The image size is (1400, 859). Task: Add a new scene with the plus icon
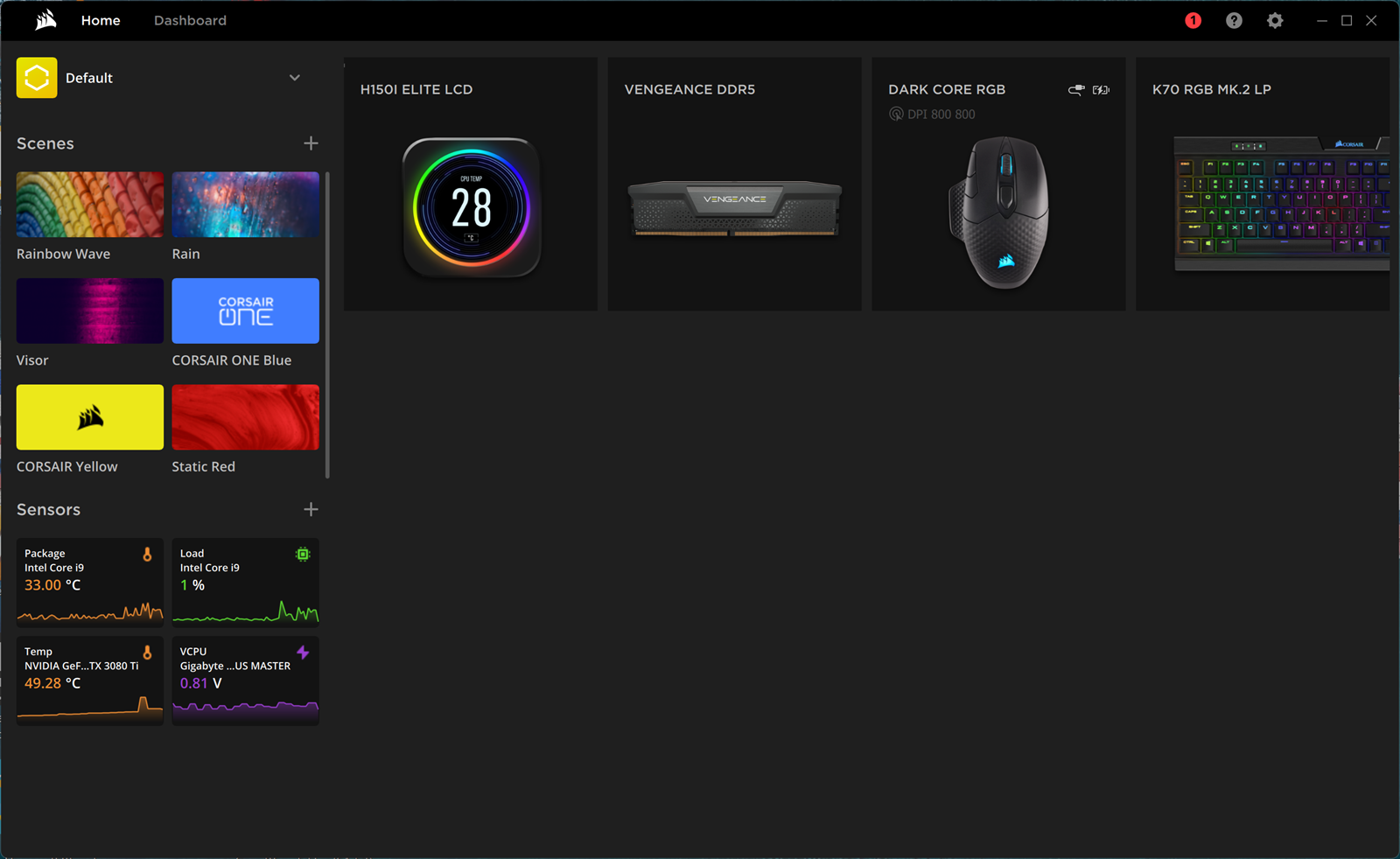pos(311,143)
